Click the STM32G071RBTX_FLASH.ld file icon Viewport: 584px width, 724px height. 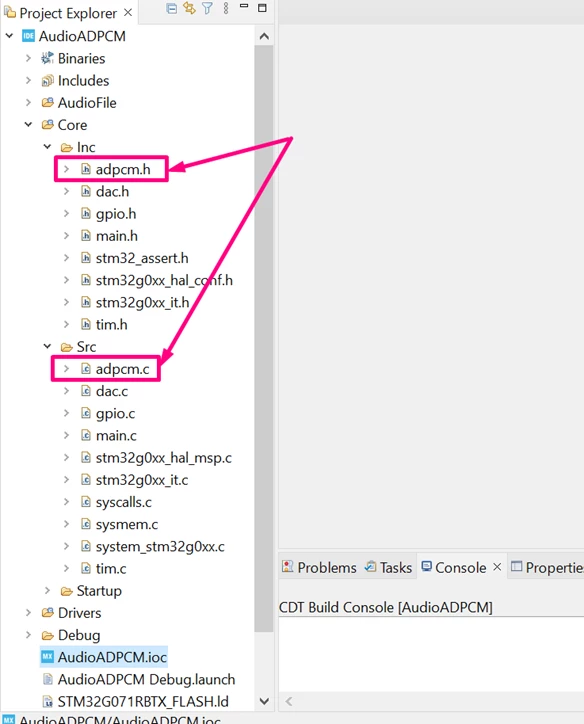coord(47,701)
